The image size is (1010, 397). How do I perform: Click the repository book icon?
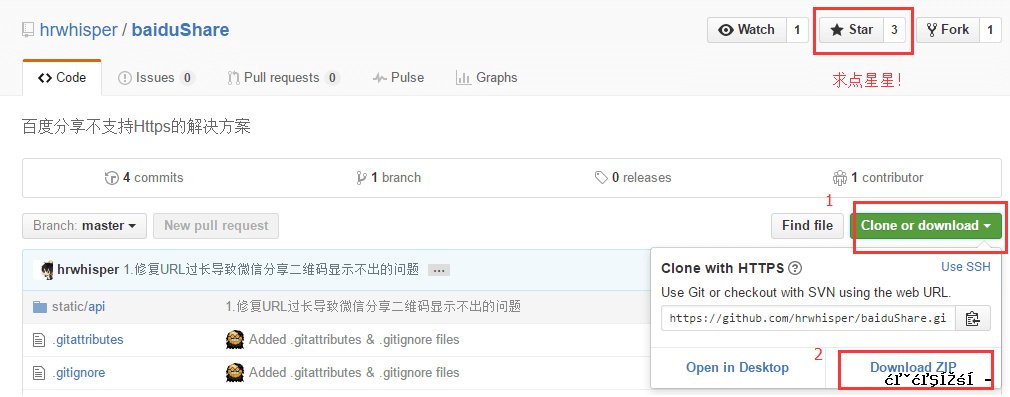[x=28, y=30]
